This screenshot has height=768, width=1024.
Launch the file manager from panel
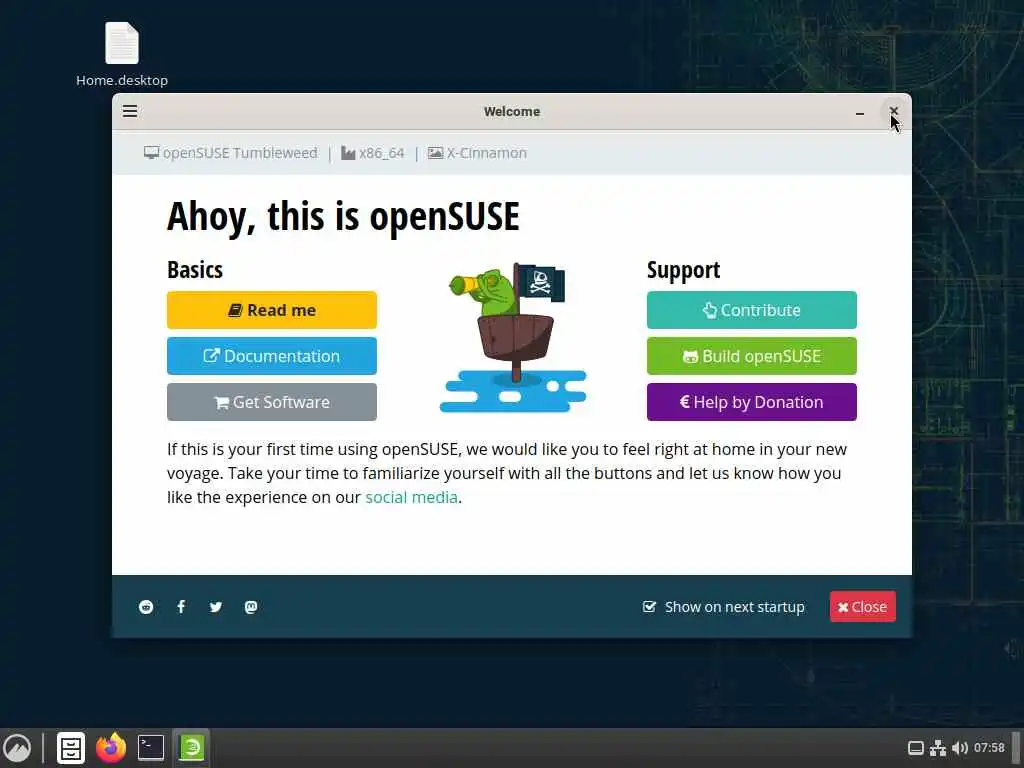[x=71, y=748]
